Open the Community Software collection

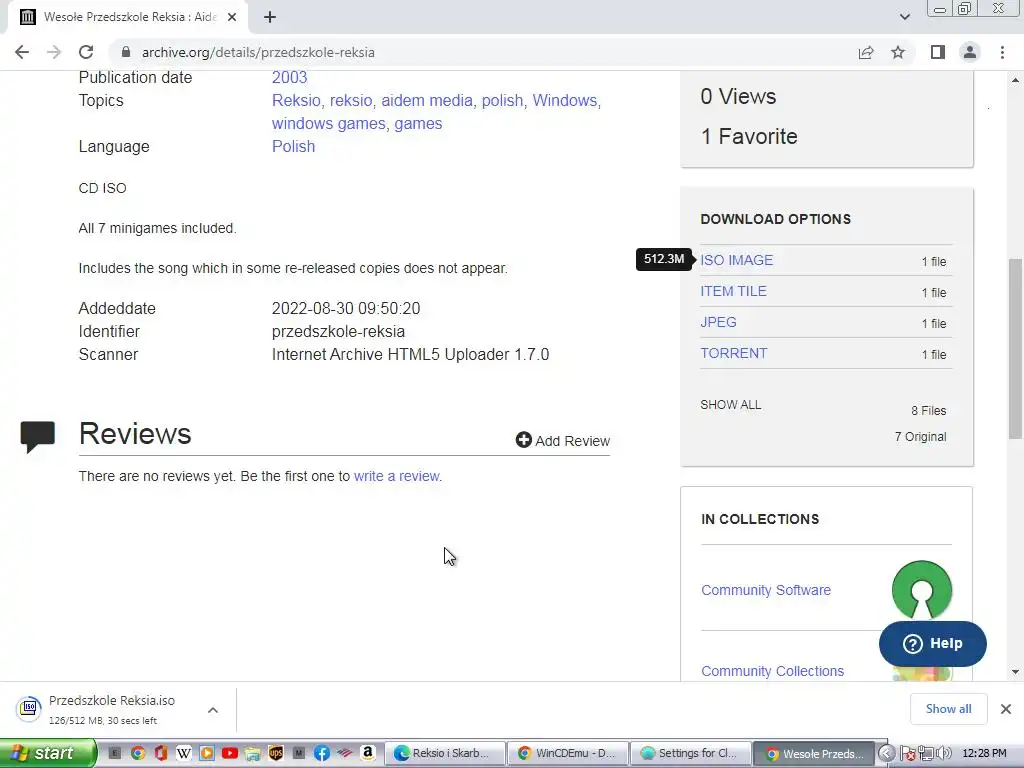point(766,590)
